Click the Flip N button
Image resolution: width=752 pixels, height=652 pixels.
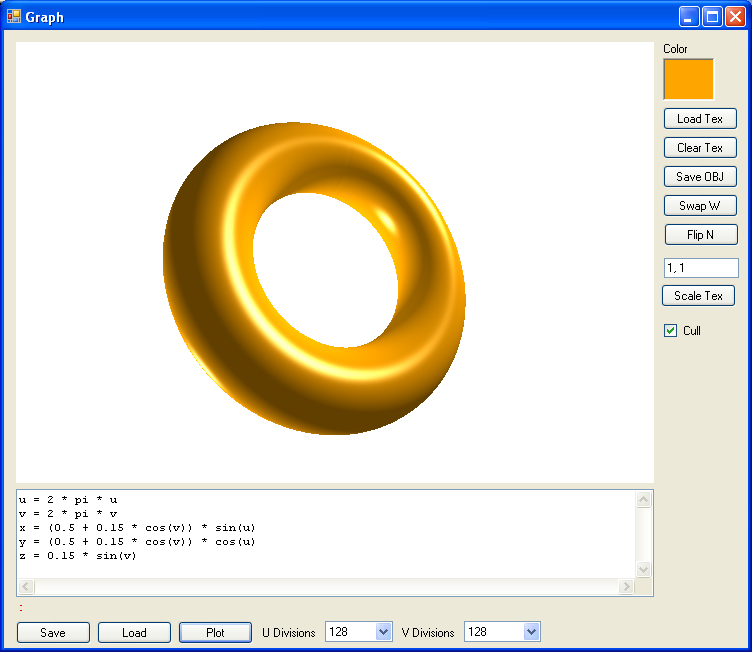(700, 235)
